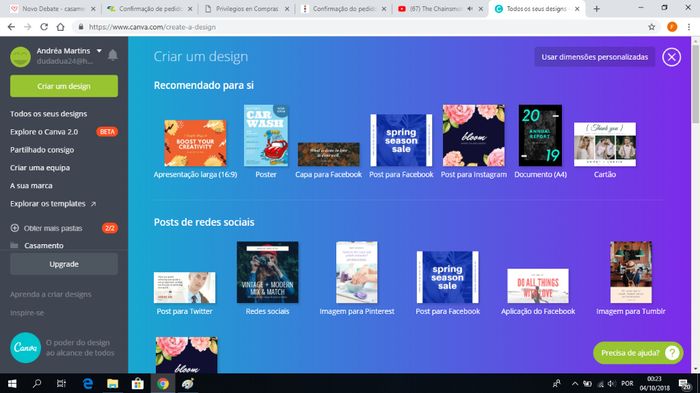Open Task View from taskbar
700x393 pixels.
click(62, 383)
